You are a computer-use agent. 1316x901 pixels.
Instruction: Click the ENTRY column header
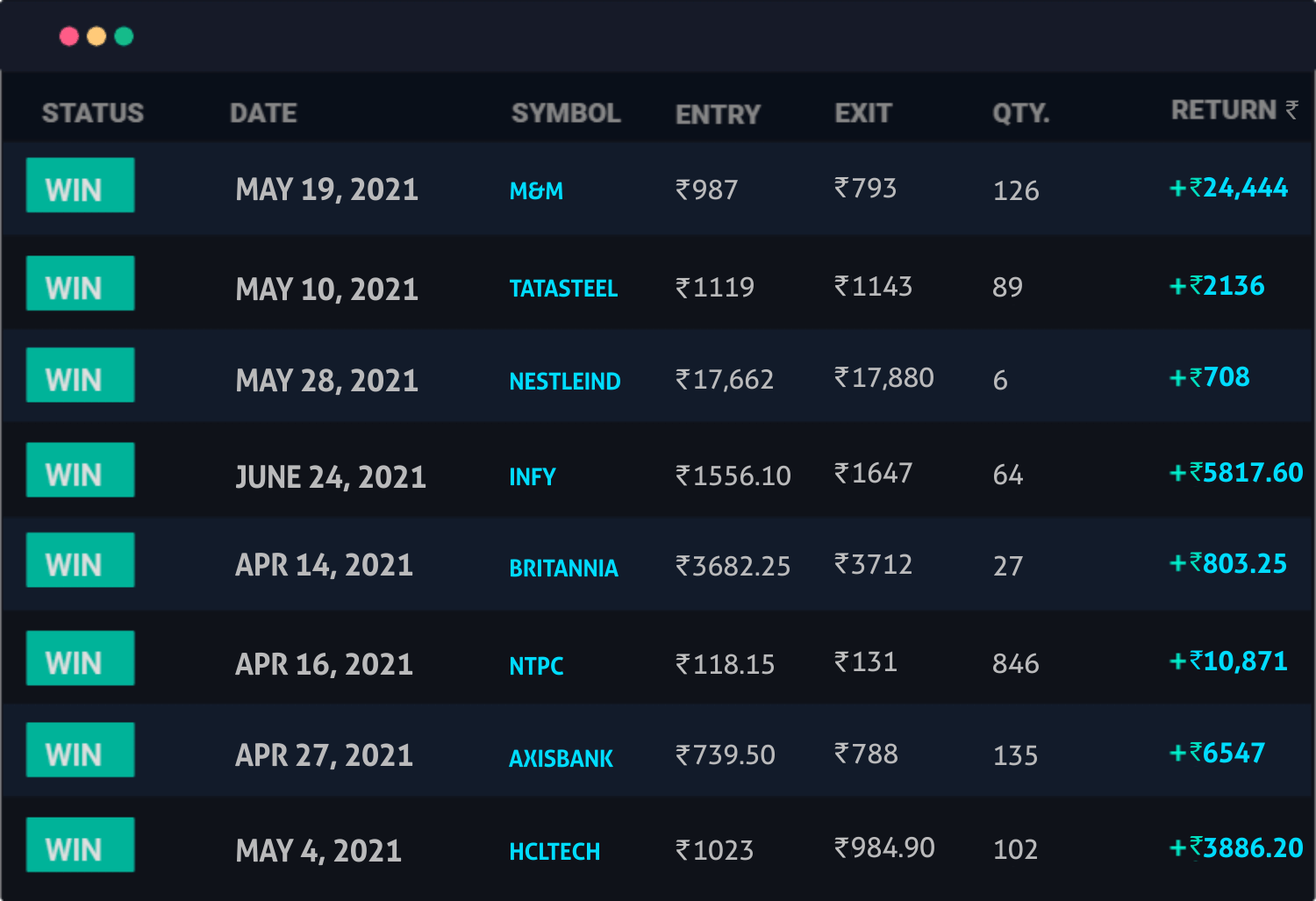718,115
